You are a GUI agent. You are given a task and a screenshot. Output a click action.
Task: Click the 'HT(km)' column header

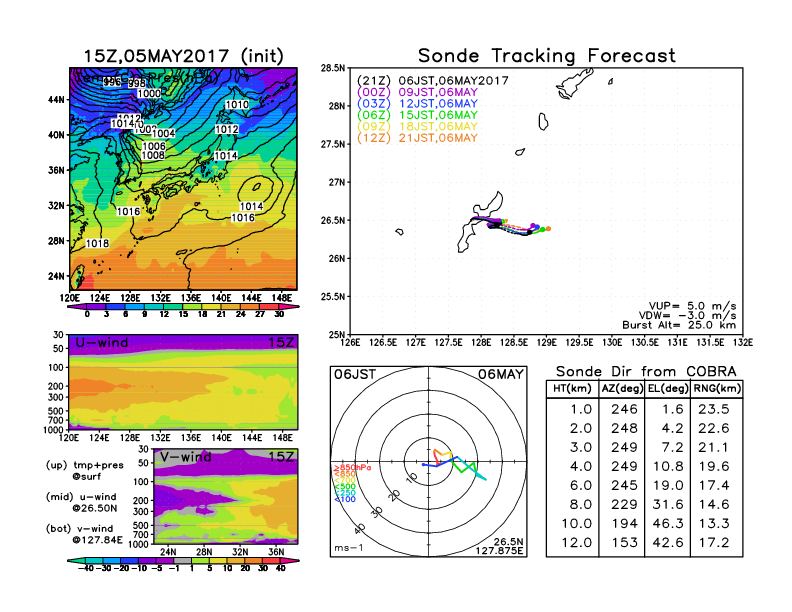click(x=572, y=389)
